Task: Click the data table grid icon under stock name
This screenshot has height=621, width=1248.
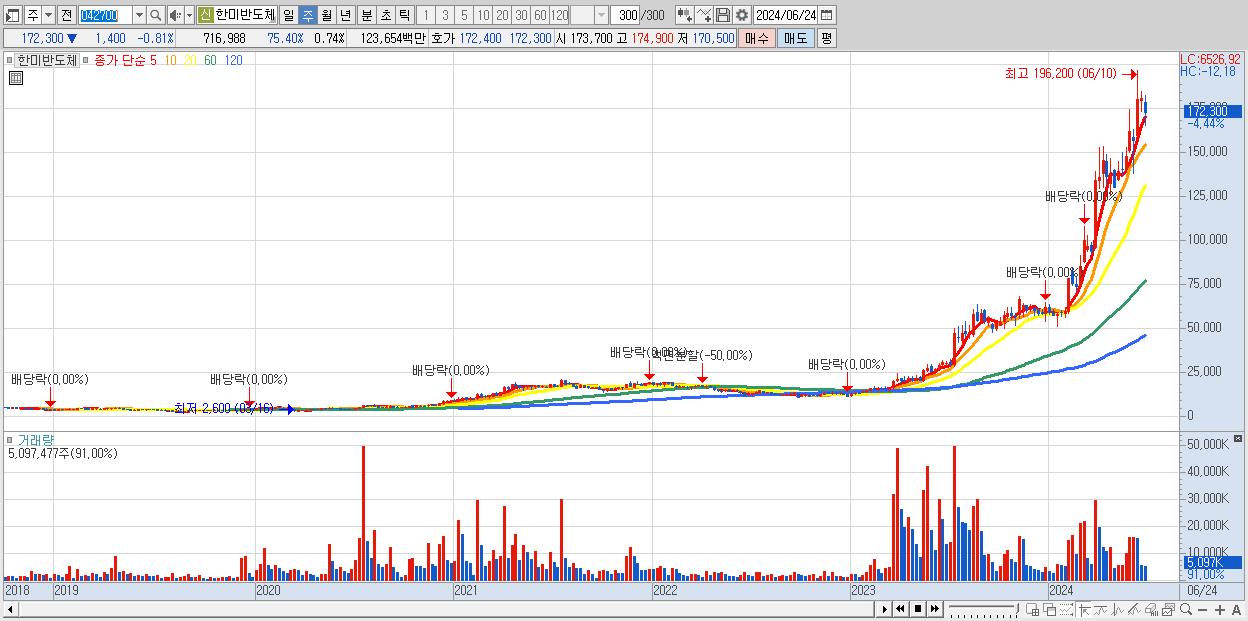Action: 15,78
